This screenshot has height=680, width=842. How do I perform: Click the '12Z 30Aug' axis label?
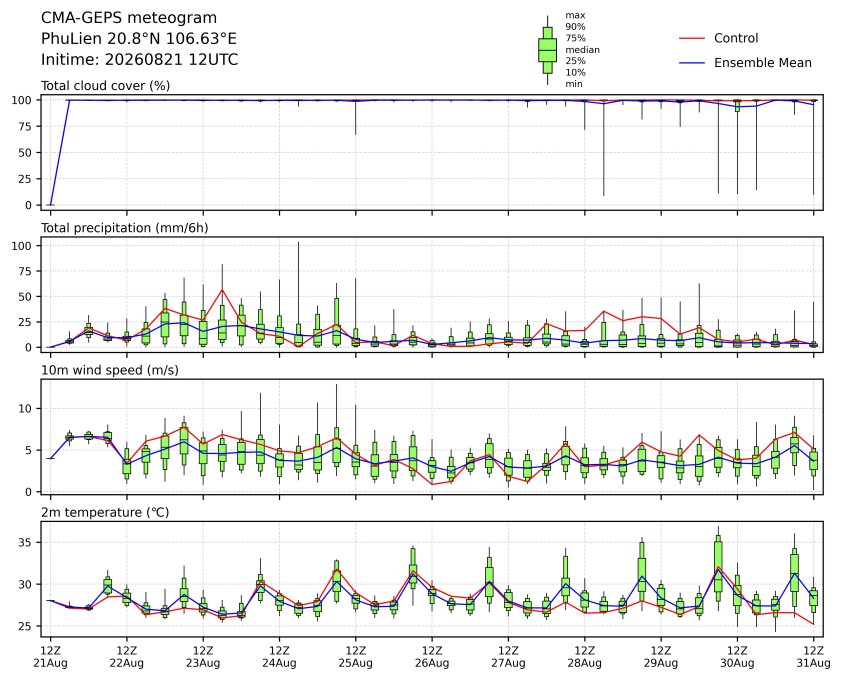(737, 657)
